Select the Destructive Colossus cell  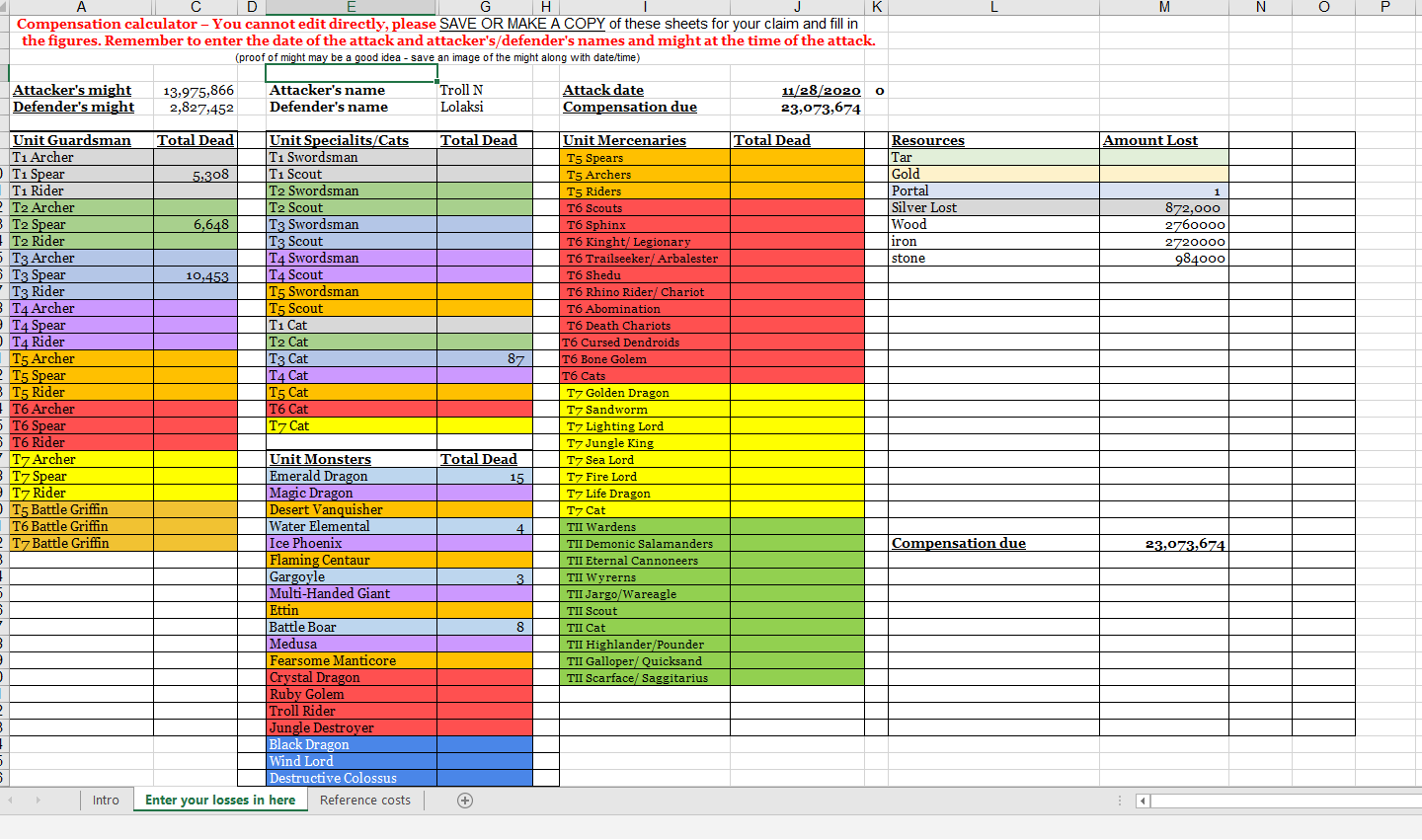[x=352, y=779]
